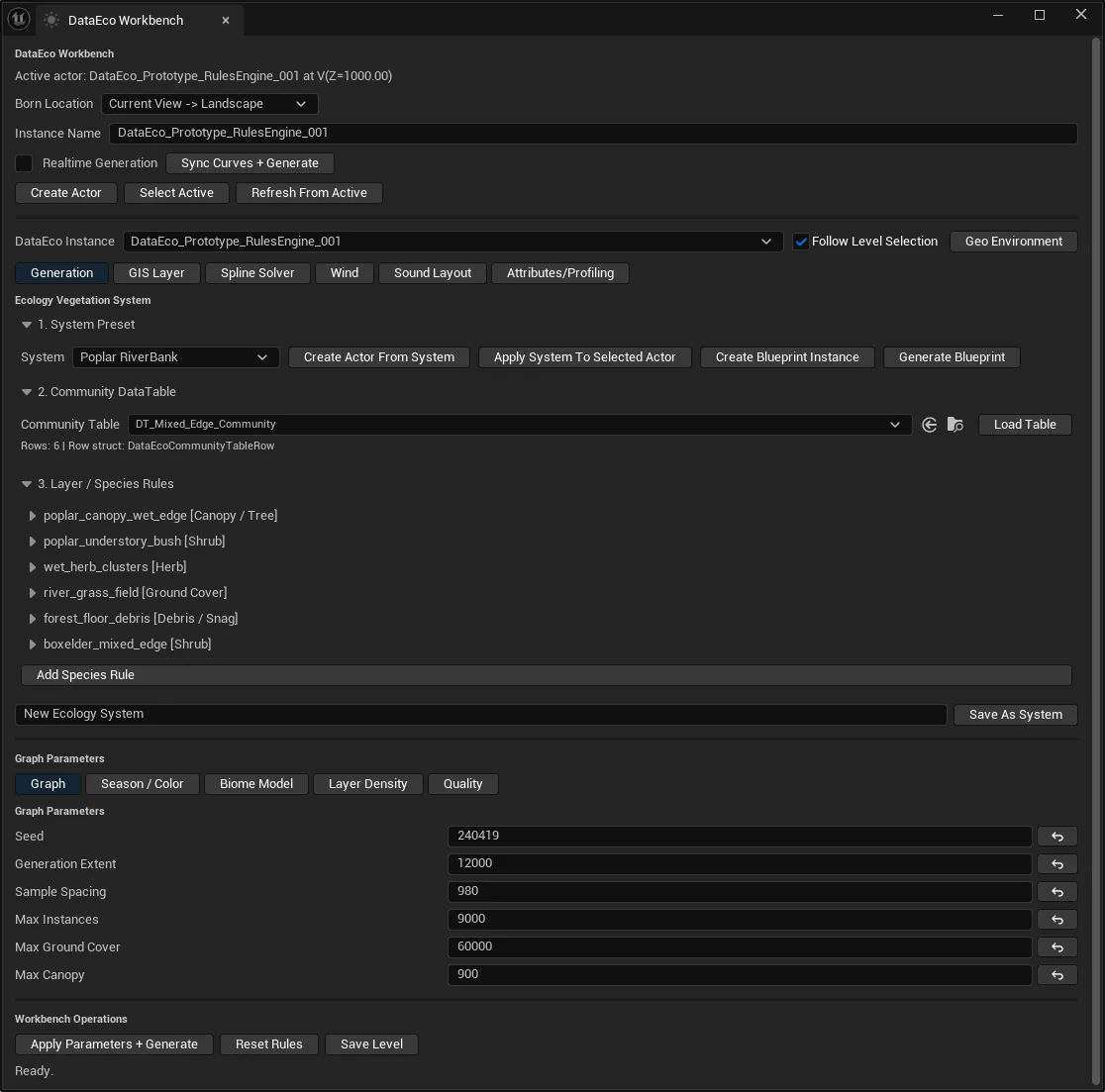Click Apply System To Selected Actor
Image resolution: width=1105 pixels, height=1092 pixels.
click(585, 357)
